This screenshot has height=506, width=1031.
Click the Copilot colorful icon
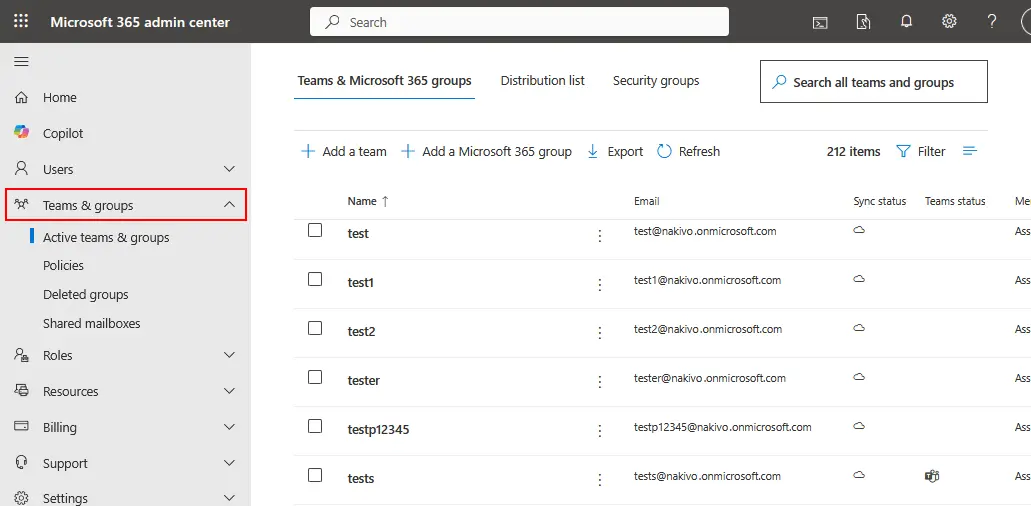(21, 132)
